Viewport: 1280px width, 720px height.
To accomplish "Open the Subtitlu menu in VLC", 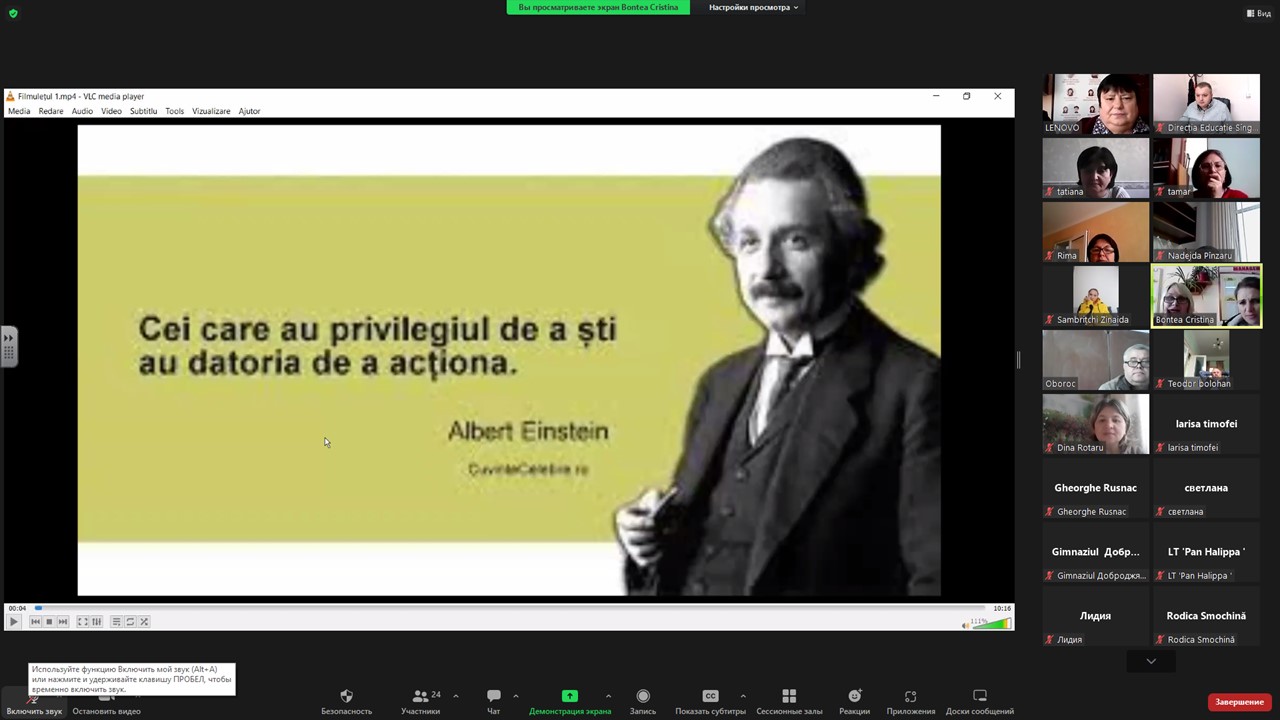I will coord(143,111).
